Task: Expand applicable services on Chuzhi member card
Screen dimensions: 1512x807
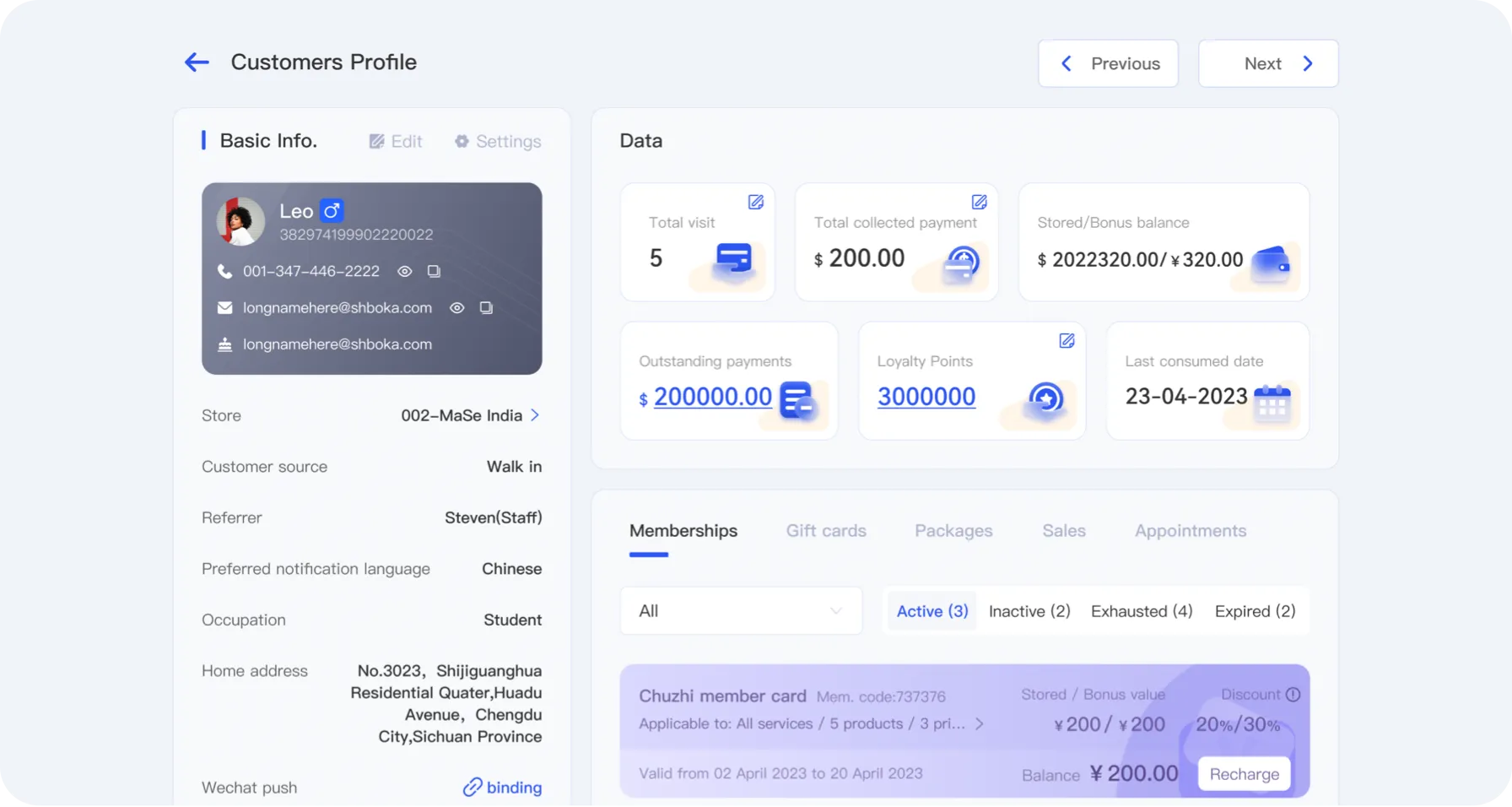Action: tap(979, 723)
